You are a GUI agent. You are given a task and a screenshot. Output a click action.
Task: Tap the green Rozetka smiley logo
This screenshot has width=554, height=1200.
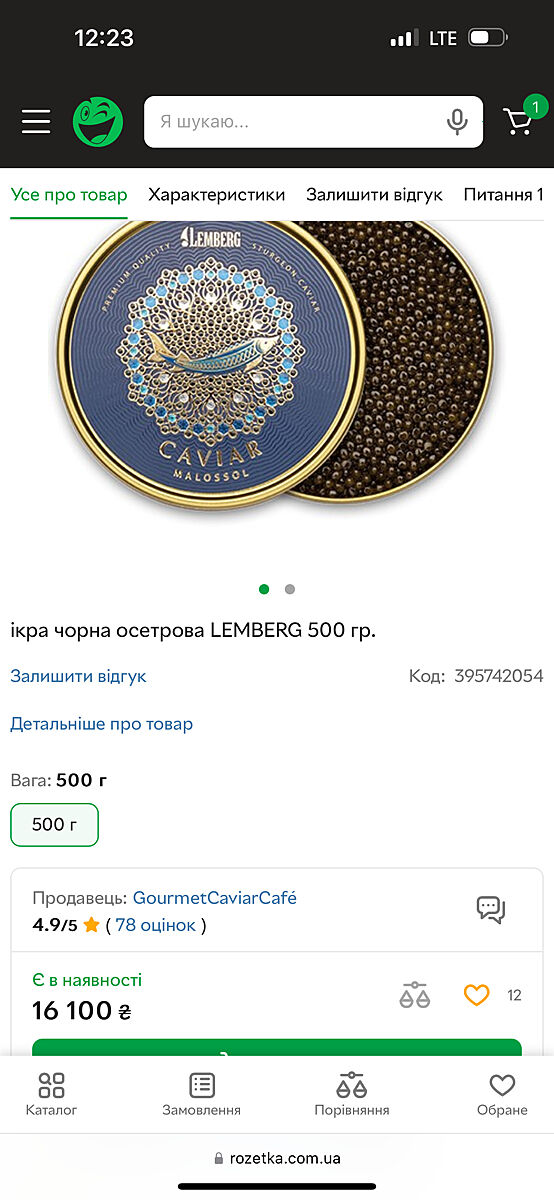click(98, 122)
